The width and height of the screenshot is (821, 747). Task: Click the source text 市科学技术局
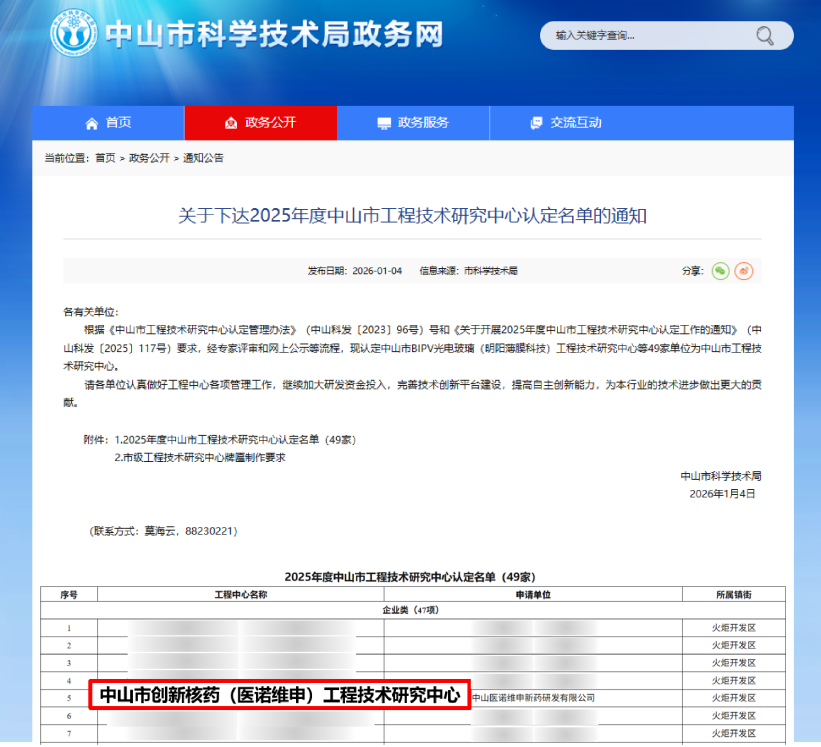pyautogui.click(x=491, y=271)
